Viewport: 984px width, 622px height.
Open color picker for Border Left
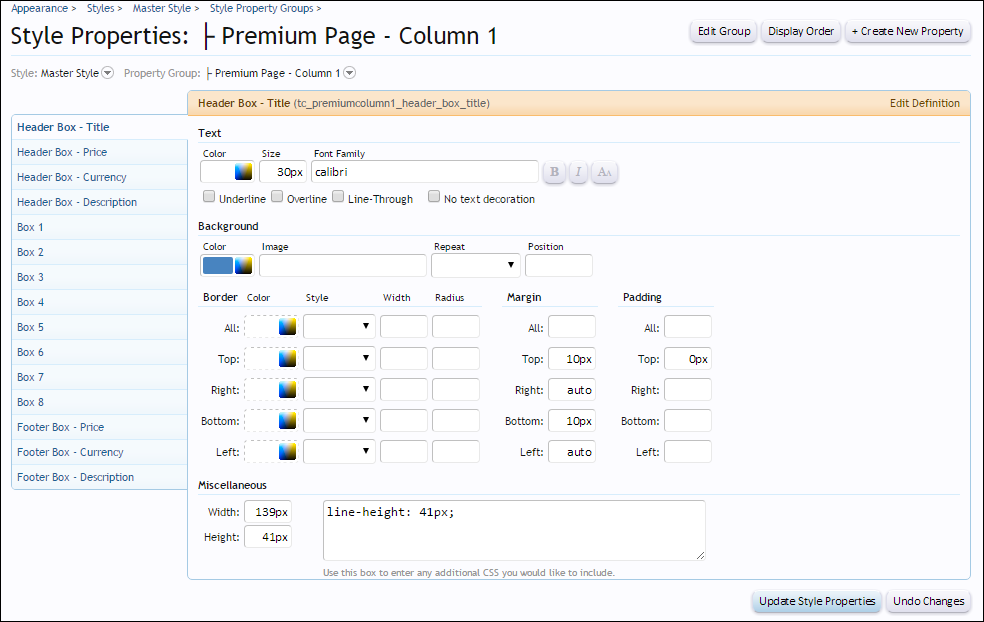(288, 452)
